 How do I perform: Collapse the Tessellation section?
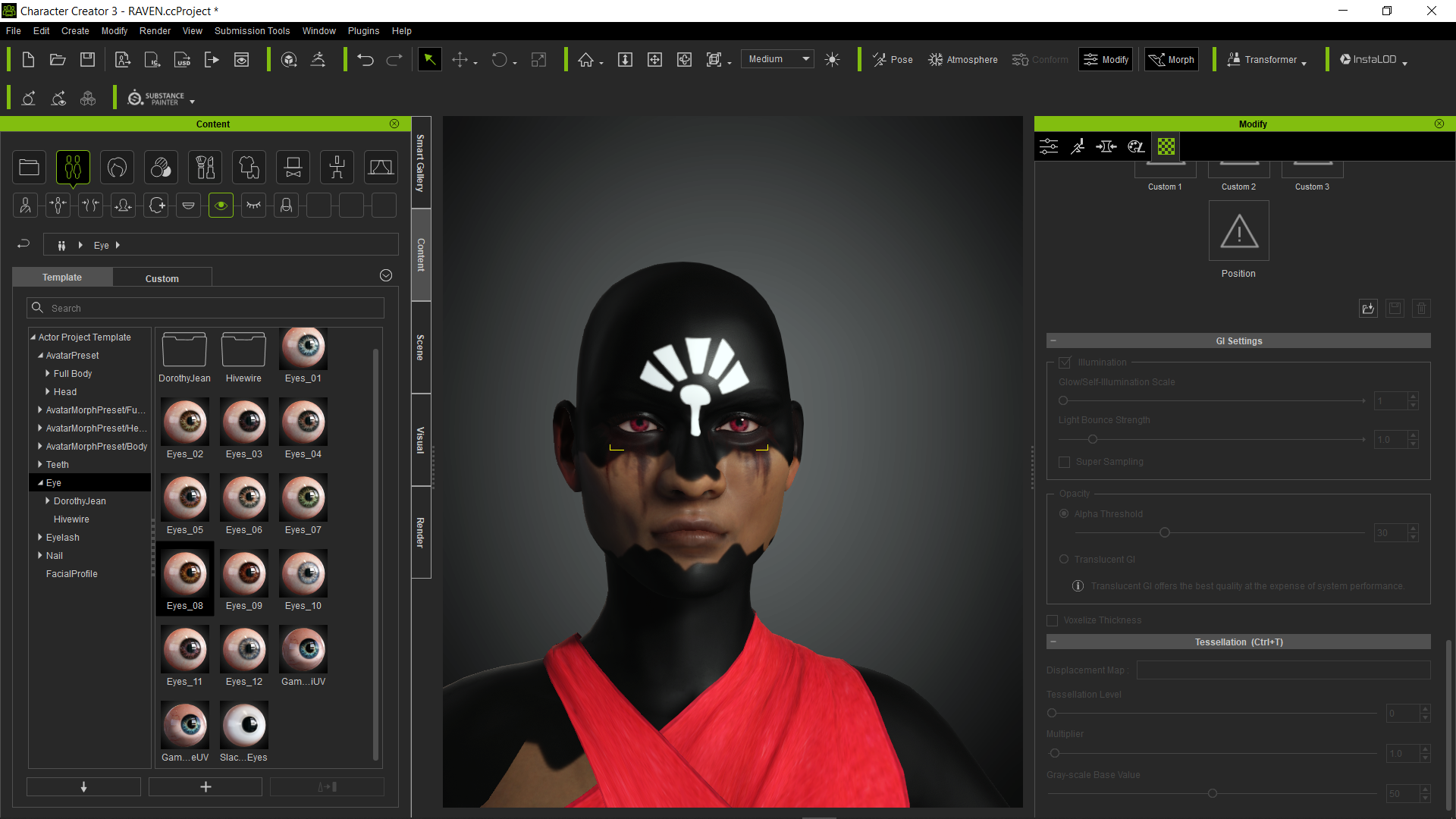pyautogui.click(x=1053, y=642)
